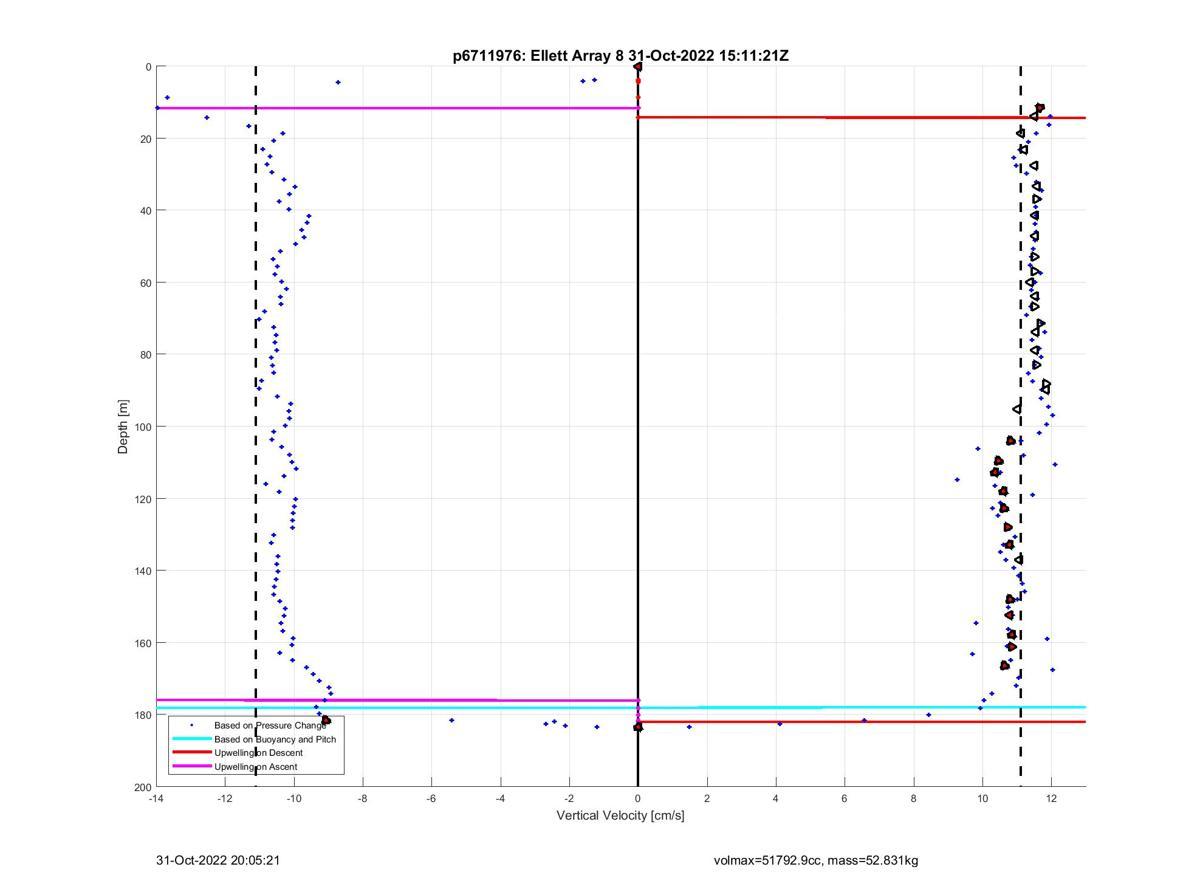The height and width of the screenshot is (885, 1200).
Task: Select legend entry "Based on Pressure Change"
Action: point(270,725)
